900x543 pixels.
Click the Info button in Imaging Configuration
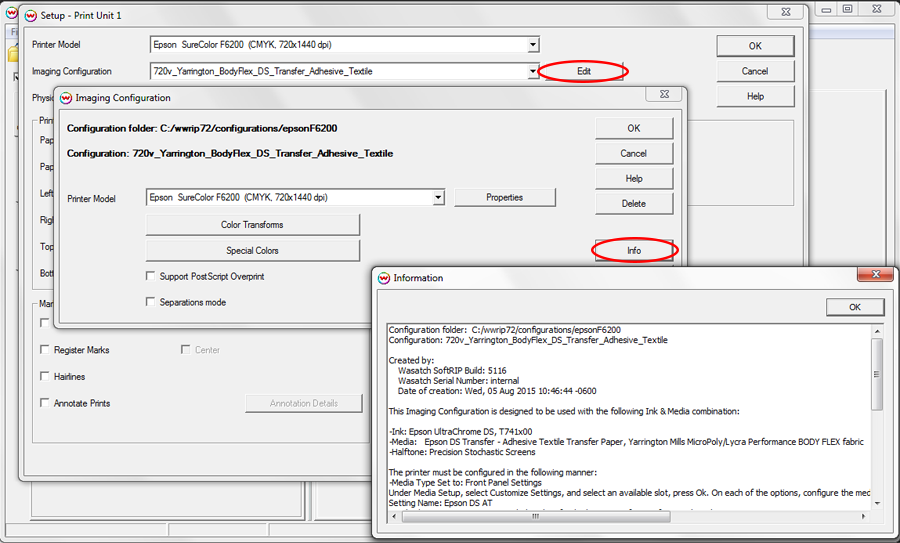pos(634,251)
